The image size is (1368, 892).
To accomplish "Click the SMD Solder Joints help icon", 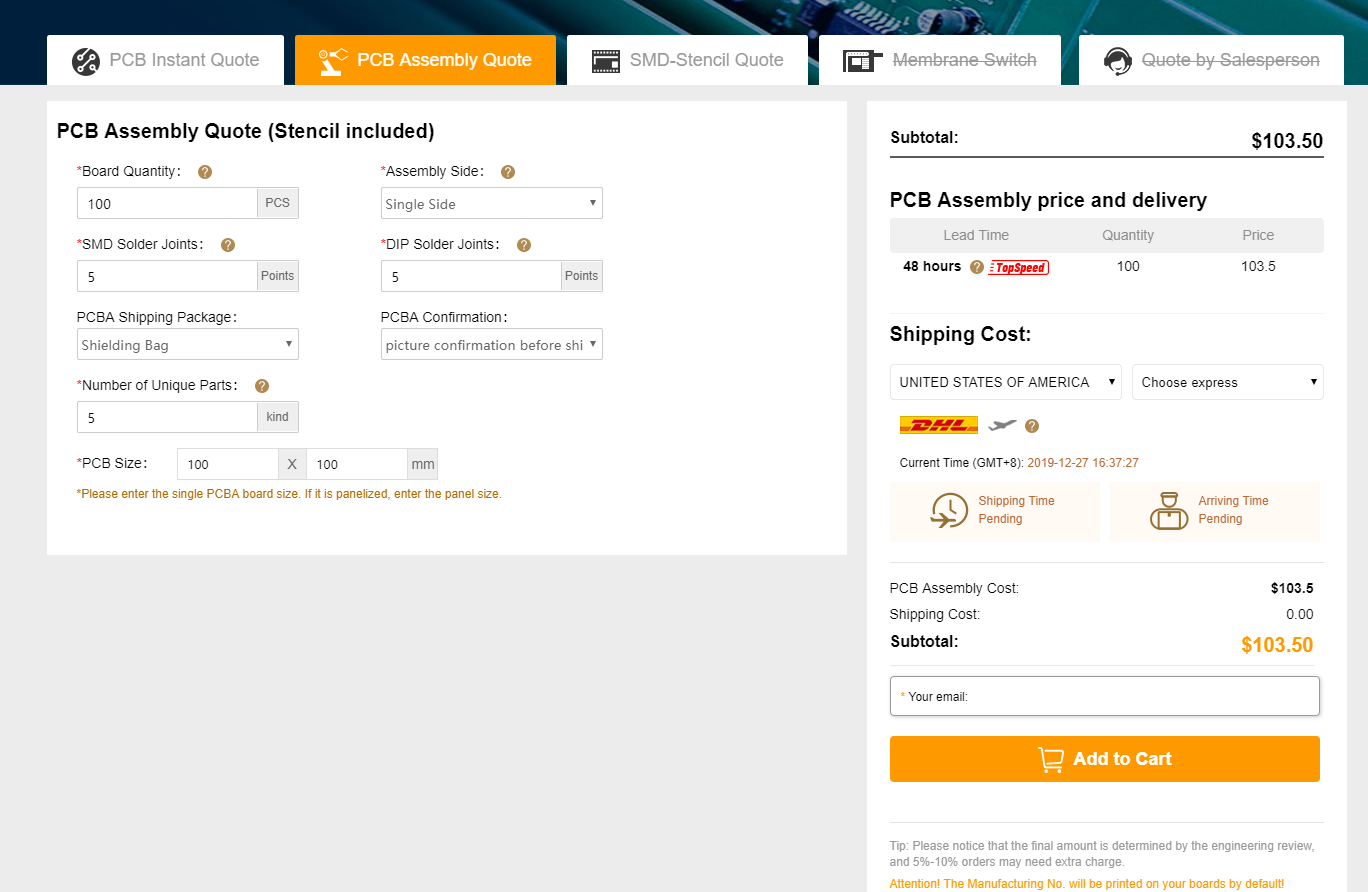I will point(228,245).
